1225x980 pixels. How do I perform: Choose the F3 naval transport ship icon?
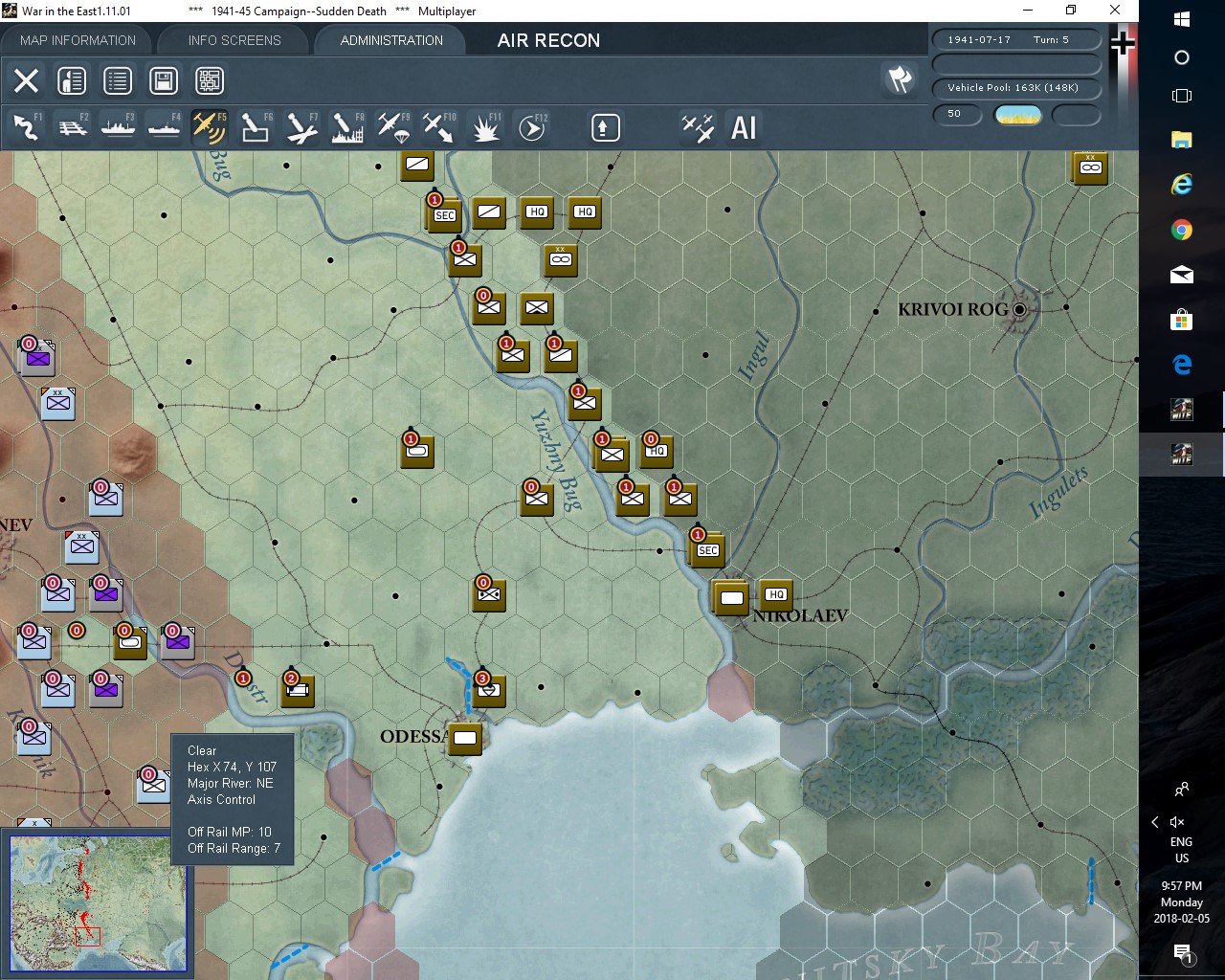(118, 127)
